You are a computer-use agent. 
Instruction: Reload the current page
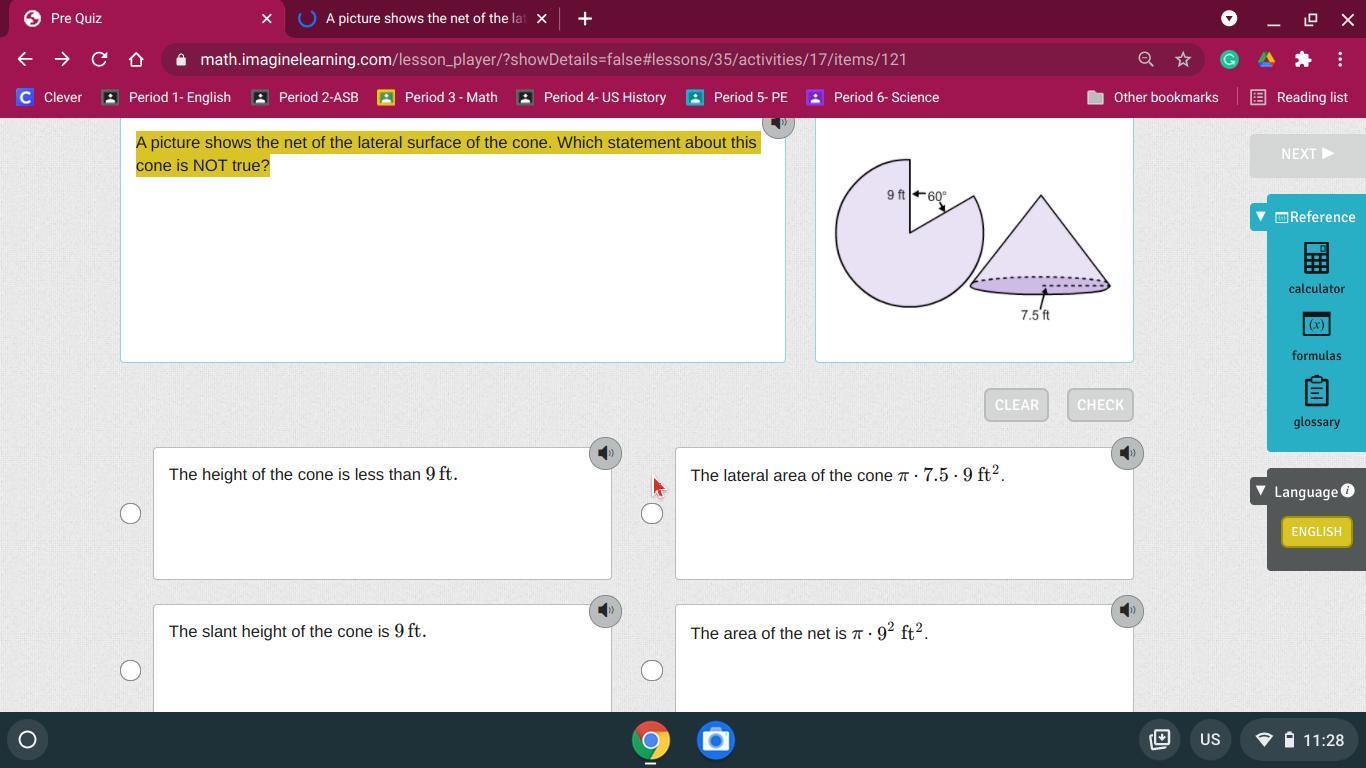click(99, 59)
